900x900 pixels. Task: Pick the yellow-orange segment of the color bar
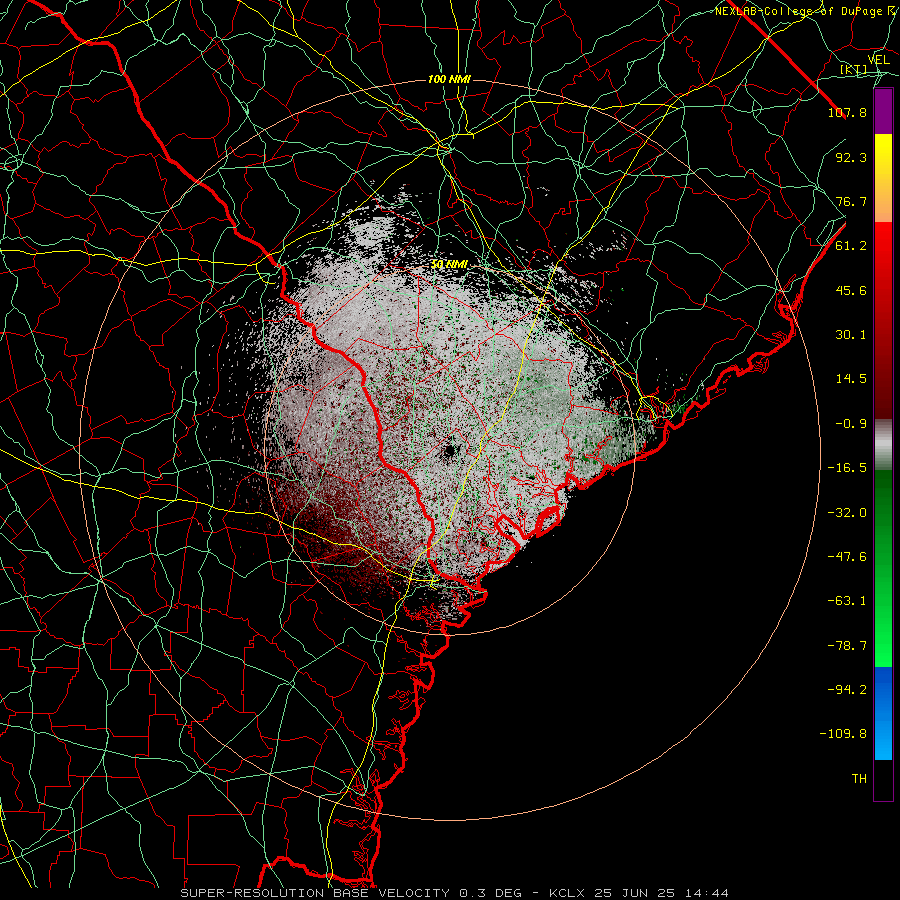883,178
